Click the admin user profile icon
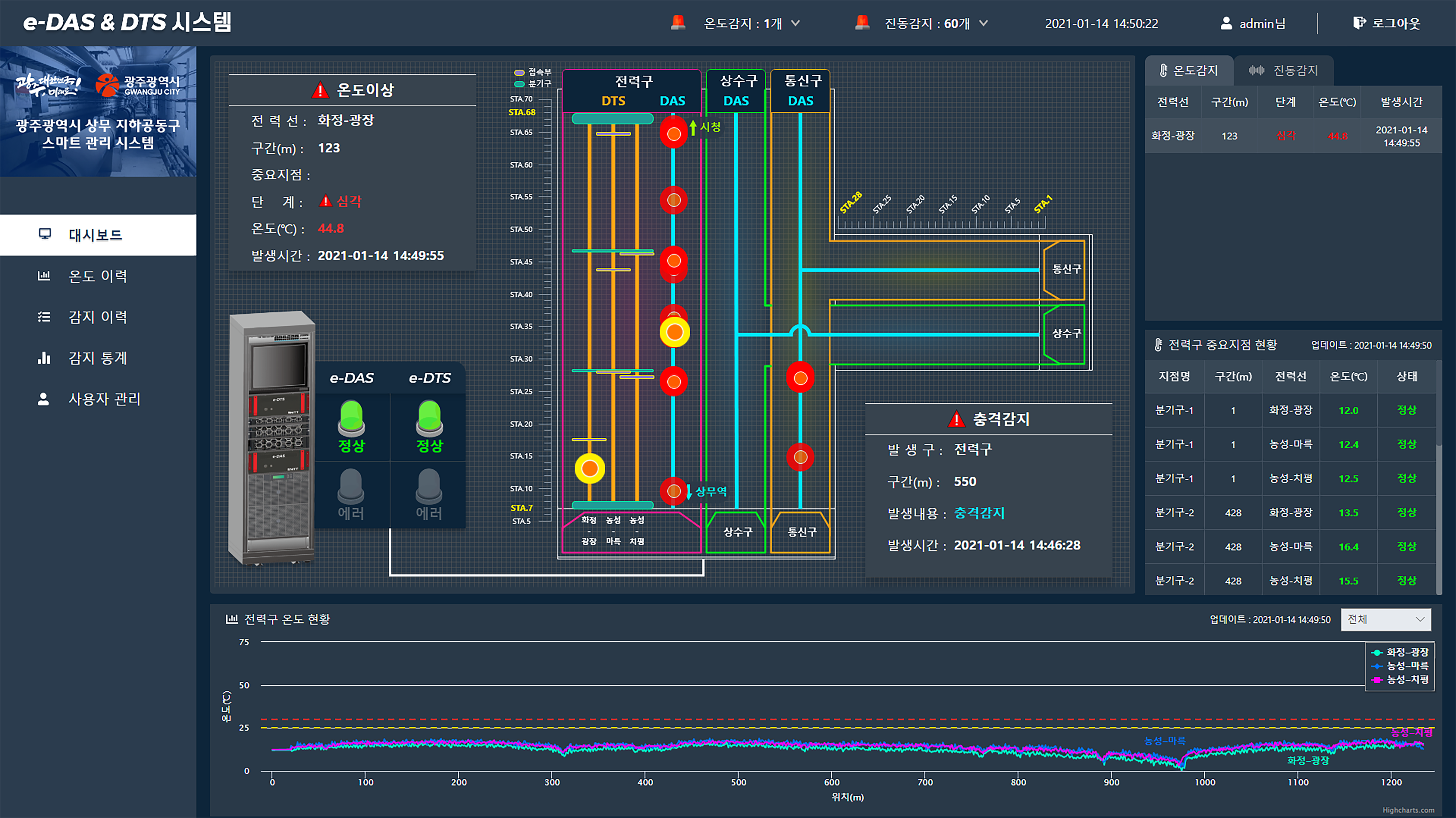The image size is (1456, 818). pos(1226,23)
